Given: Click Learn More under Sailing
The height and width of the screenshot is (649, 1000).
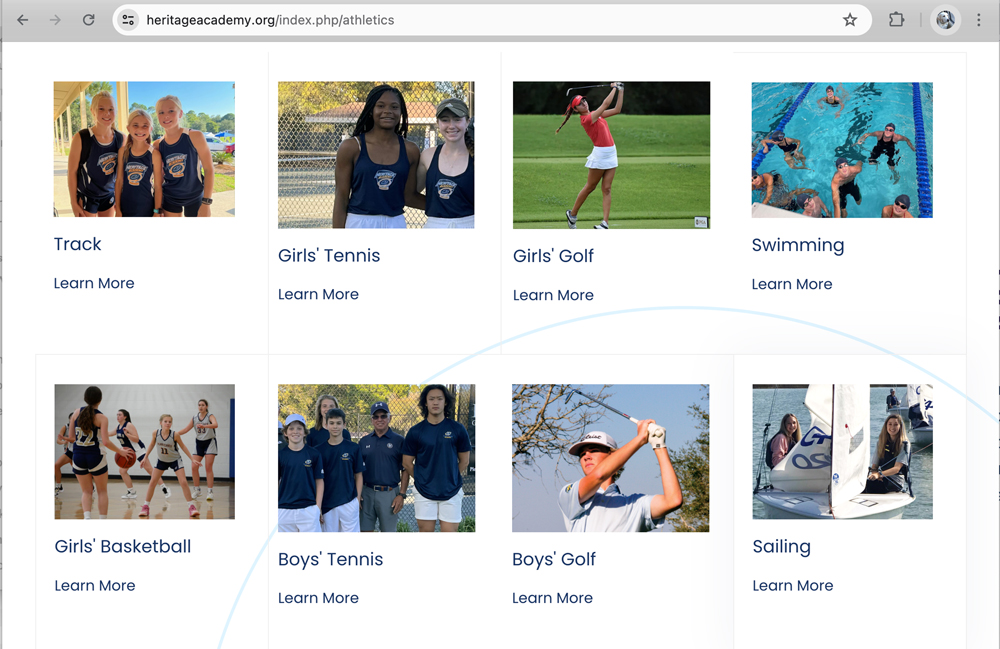Looking at the screenshot, I should pos(793,586).
